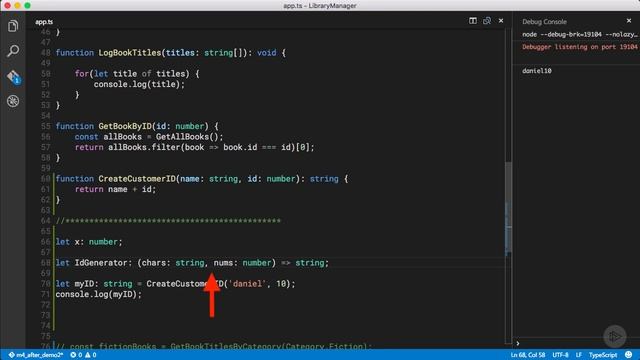Click the 'daniel' string literal on line 70

(247, 284)
